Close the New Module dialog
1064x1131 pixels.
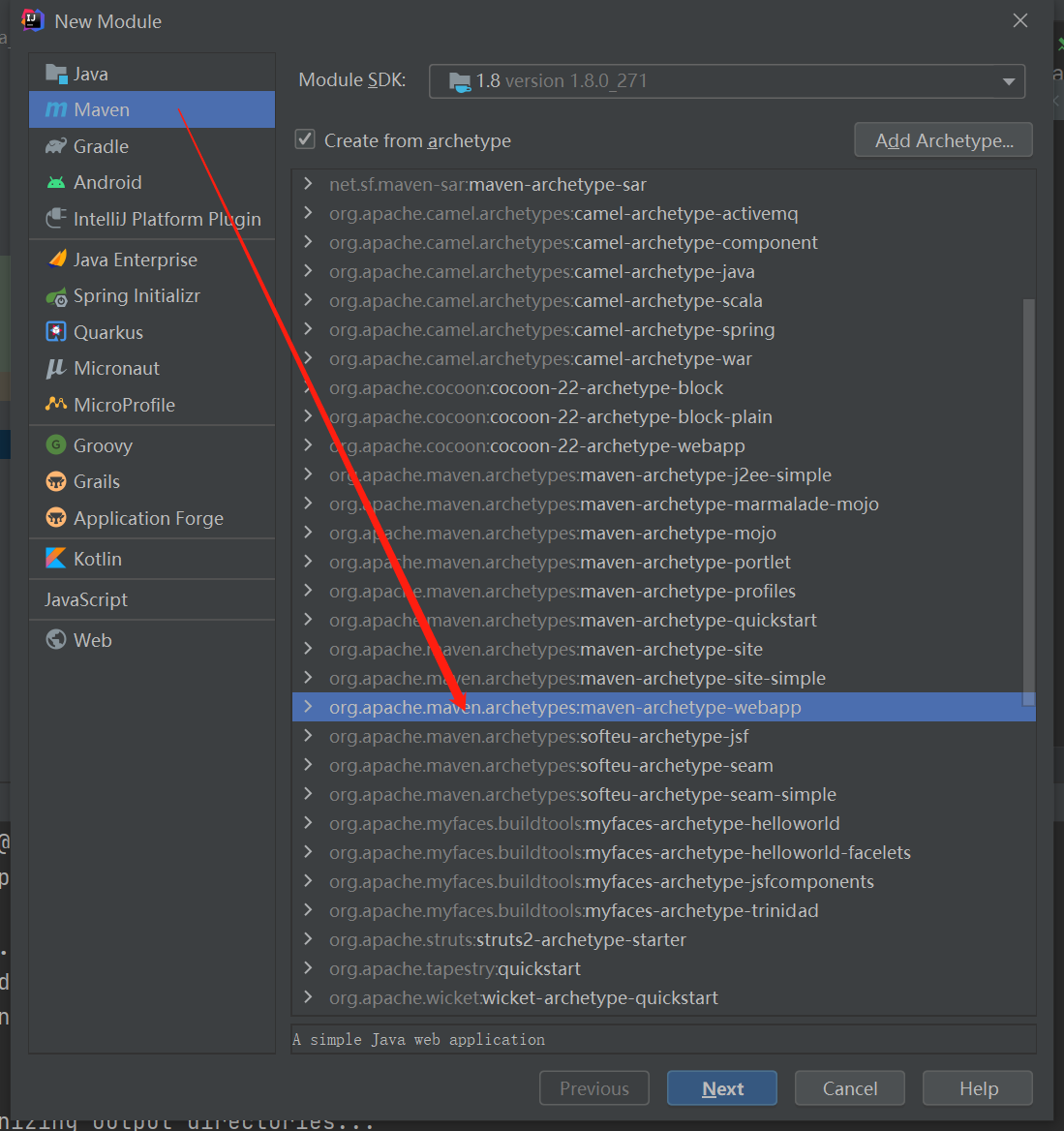pyautogui.click(x=1020, y=21)
